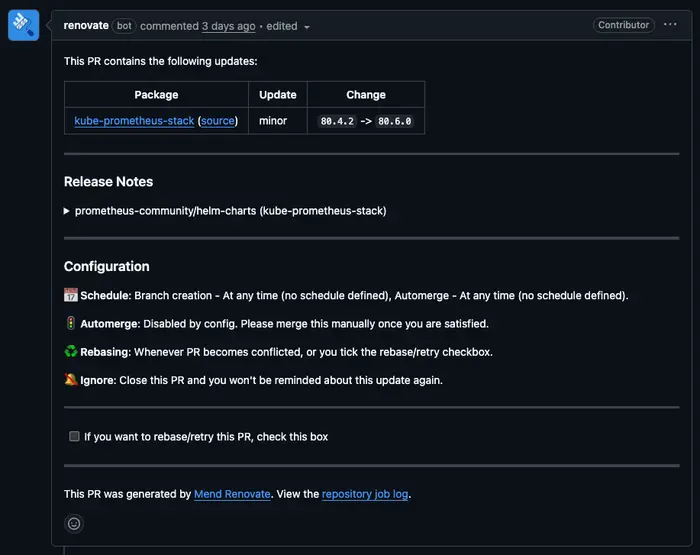The width and height of the screenshot is (700, 555).
Task: Click the 'This PR contains the following updates' text
Action: click(x=161, y=61)
